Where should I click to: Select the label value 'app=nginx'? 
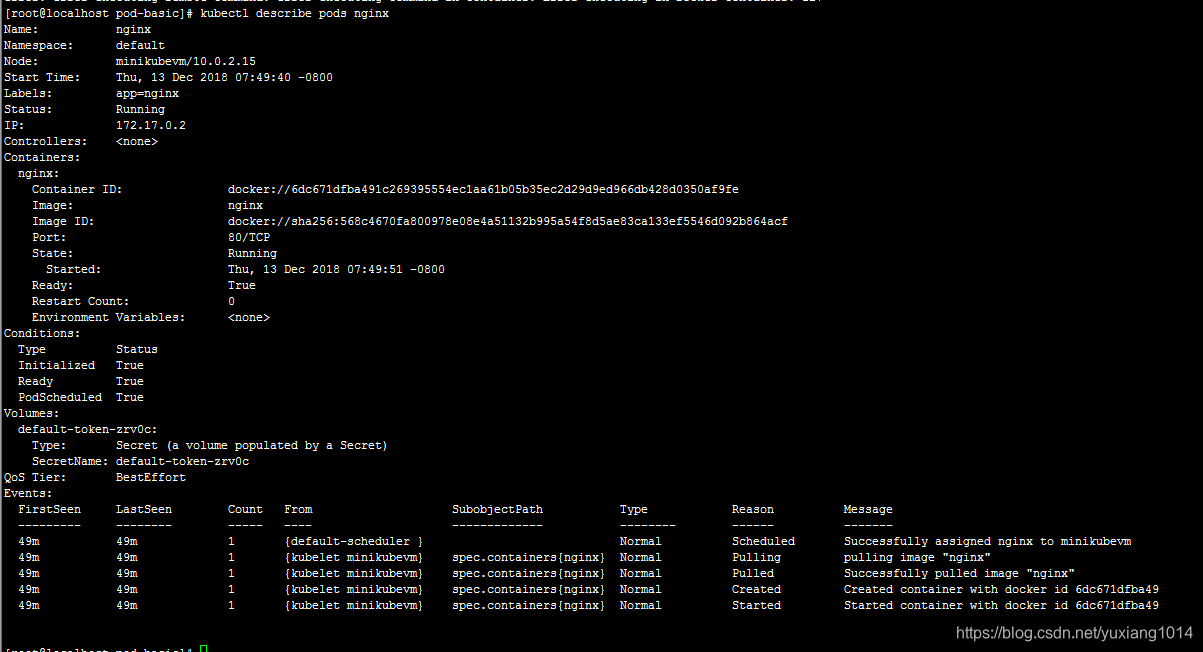coord(147,93)
